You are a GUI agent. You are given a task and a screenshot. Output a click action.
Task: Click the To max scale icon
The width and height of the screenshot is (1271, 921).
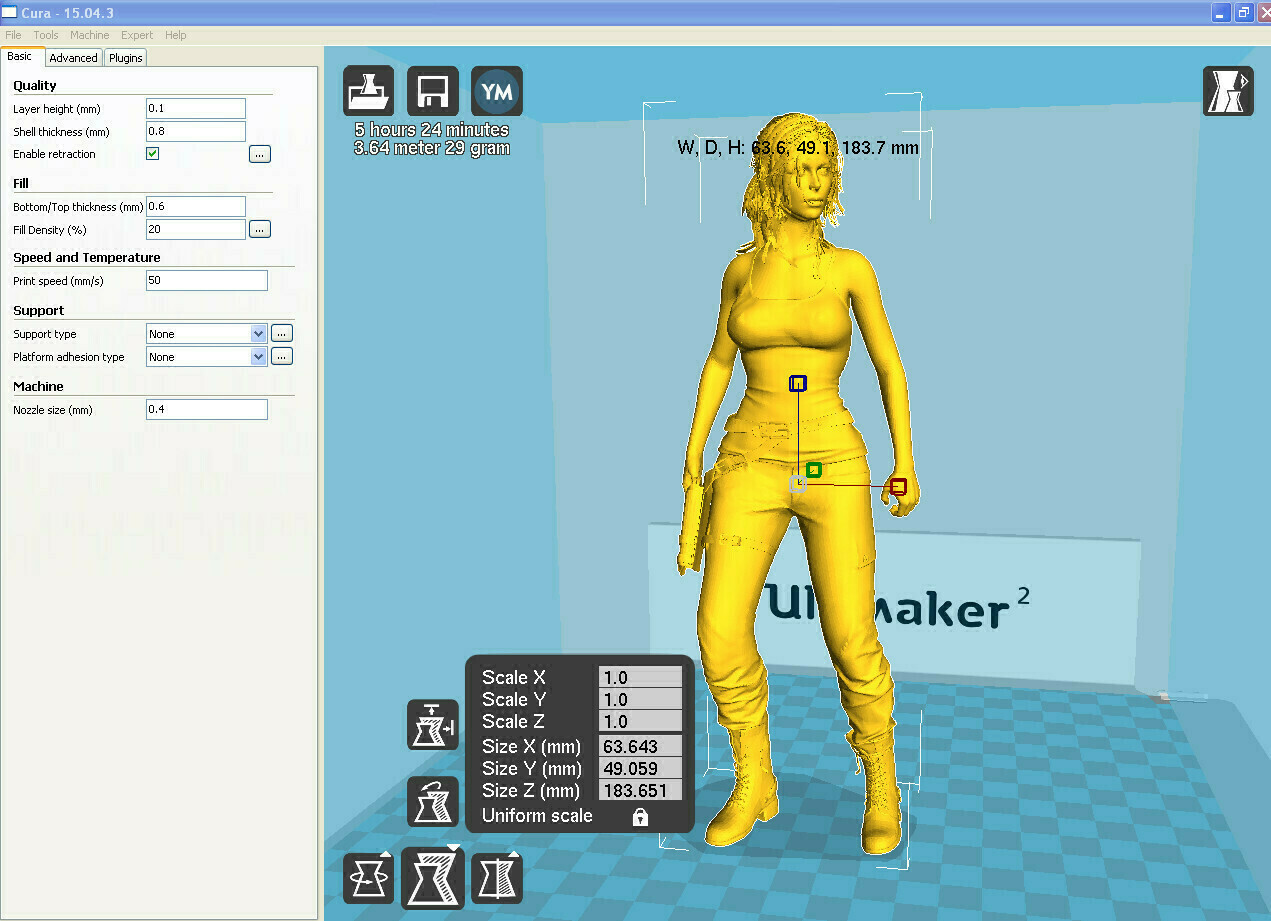(x=432, y=725)
